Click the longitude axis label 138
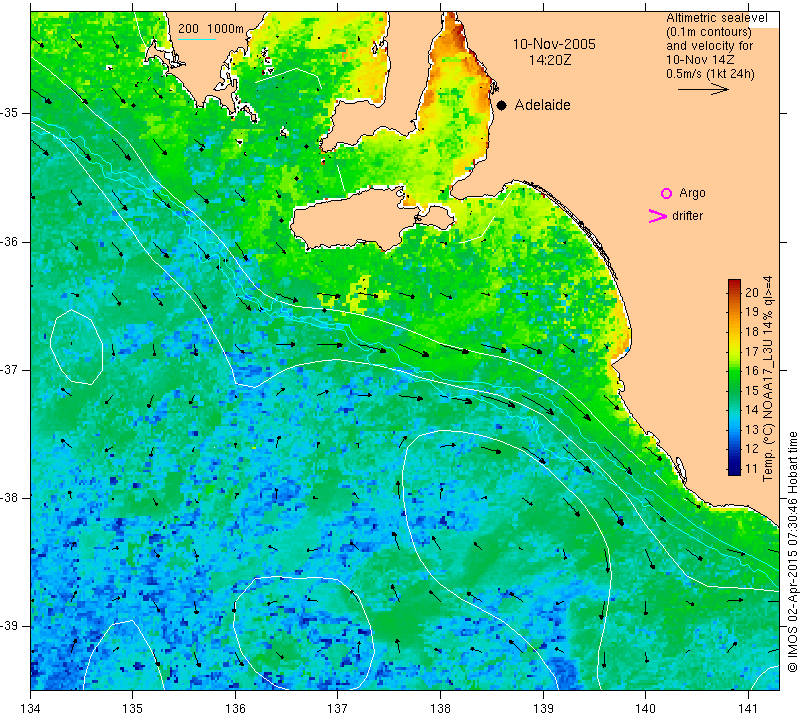The height and width of the screenshot is (720, 800). click(440, 709)
